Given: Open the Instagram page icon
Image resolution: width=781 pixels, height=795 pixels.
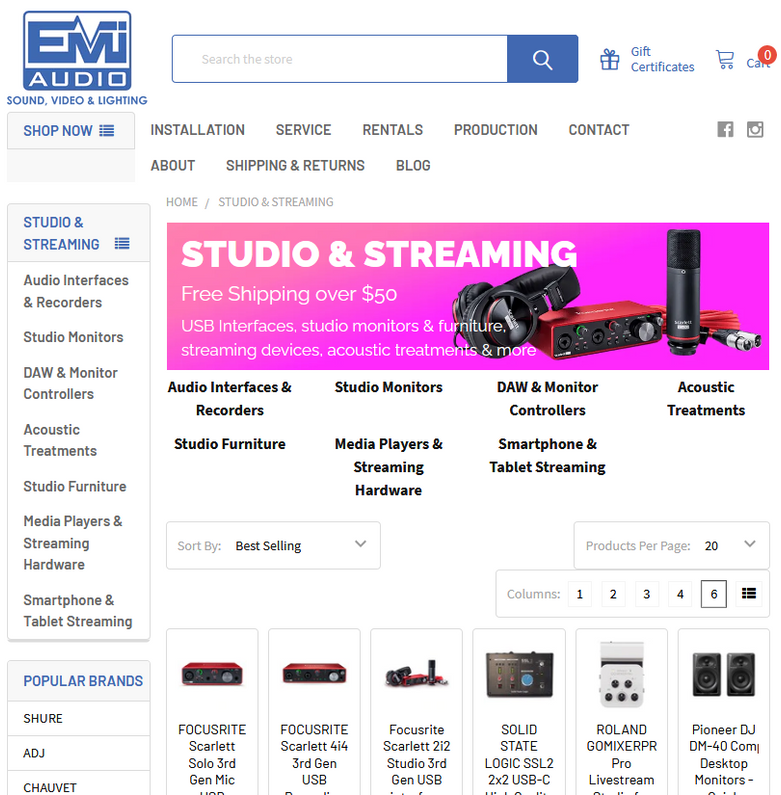Looking at the screenshot, I should pos(755,129).
